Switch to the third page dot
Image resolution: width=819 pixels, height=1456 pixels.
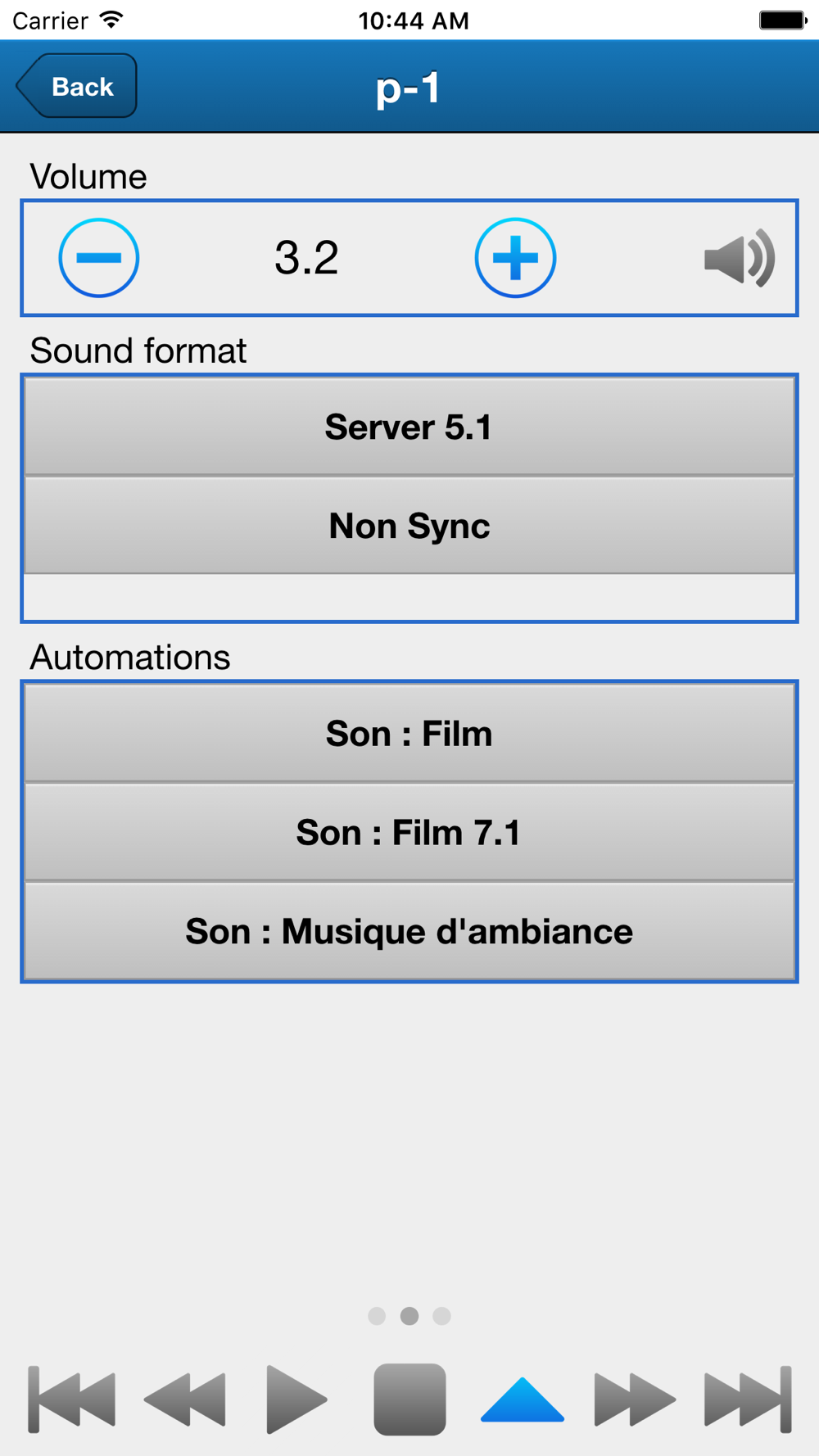[441, 1316]
